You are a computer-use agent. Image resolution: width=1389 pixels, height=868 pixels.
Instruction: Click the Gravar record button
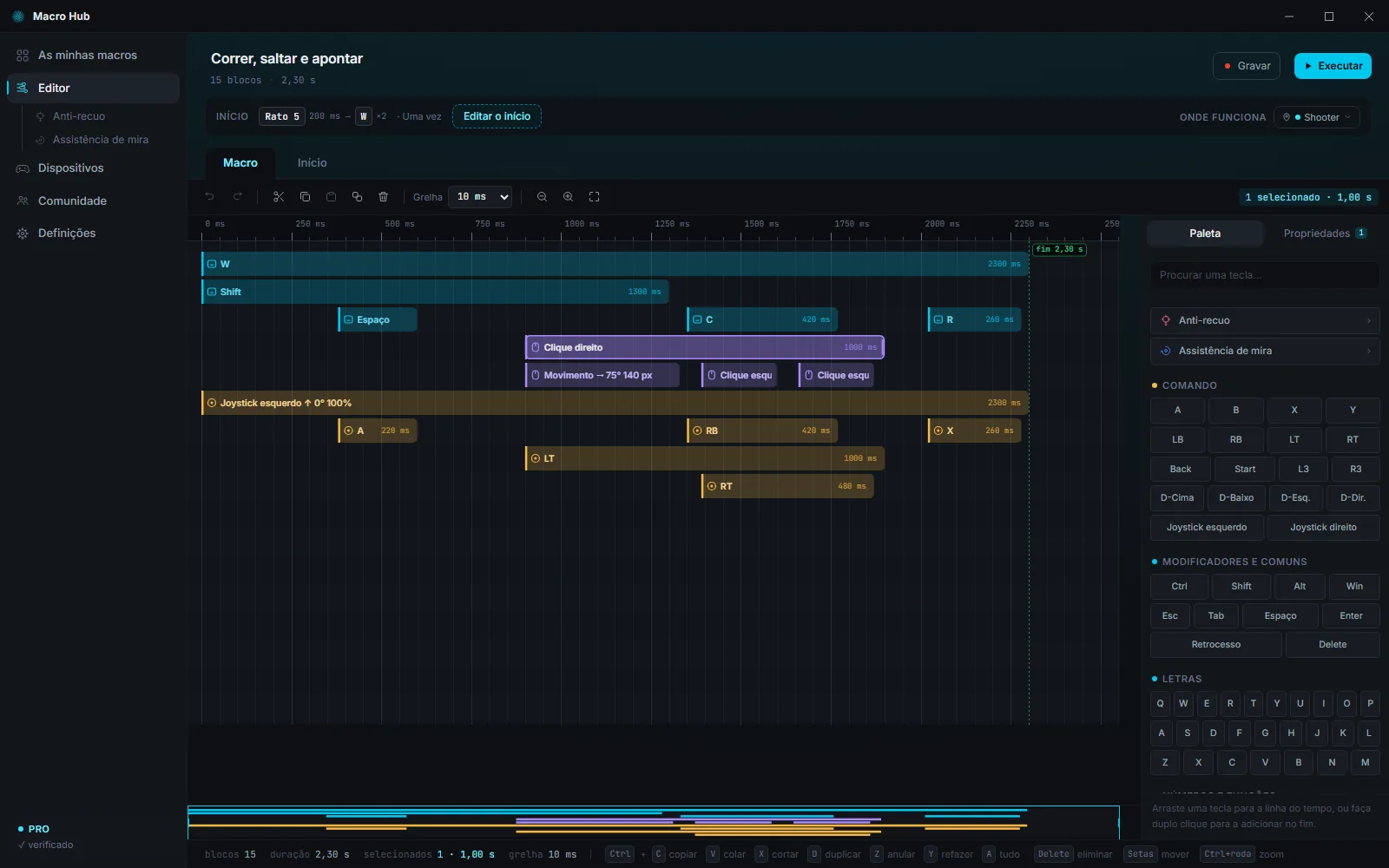coord(1247,66)
